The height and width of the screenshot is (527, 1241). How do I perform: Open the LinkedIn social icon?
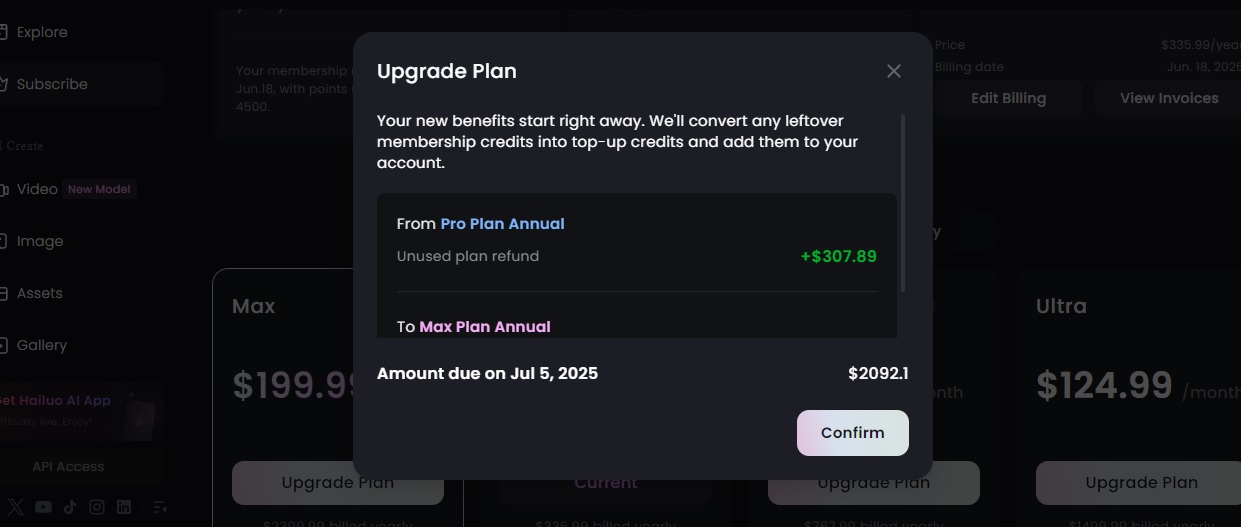[124, 507]
